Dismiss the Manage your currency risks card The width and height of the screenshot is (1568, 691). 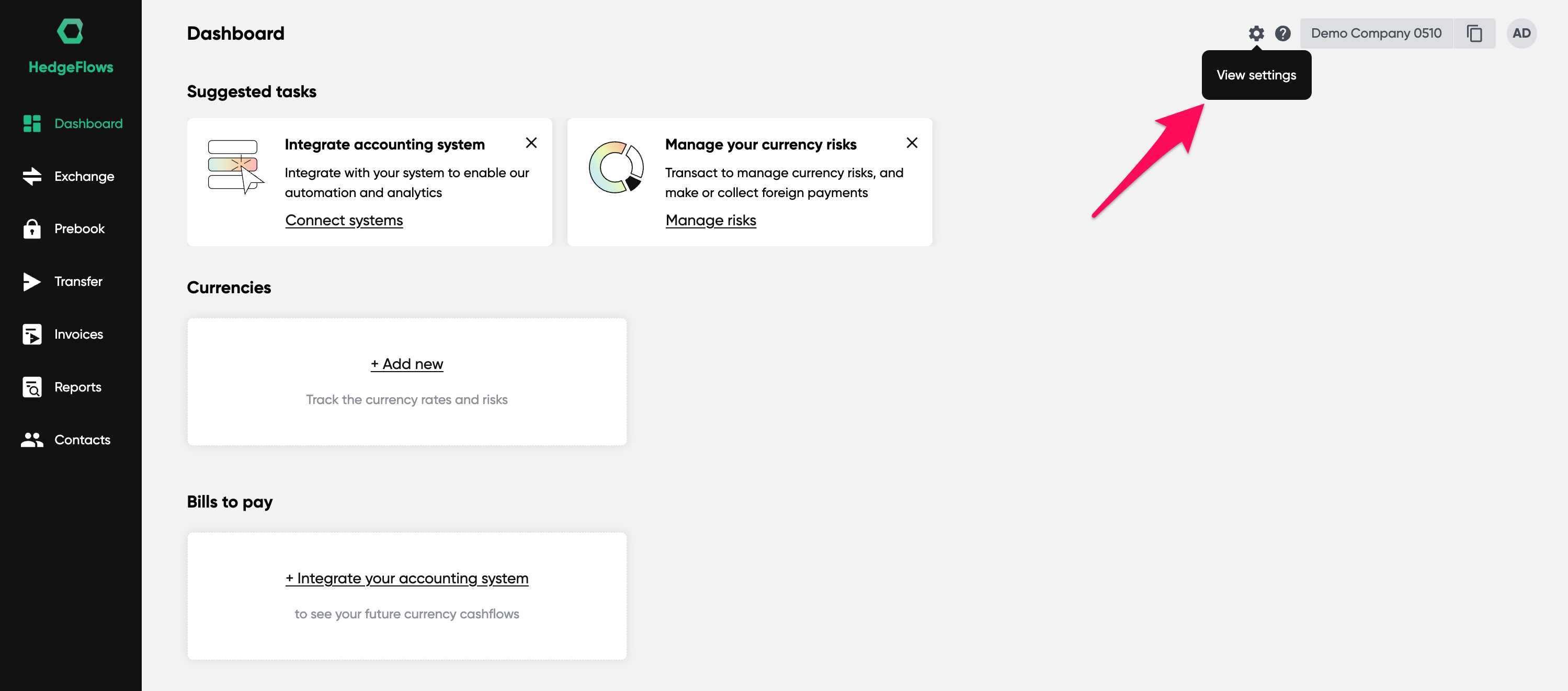[911, 143]
